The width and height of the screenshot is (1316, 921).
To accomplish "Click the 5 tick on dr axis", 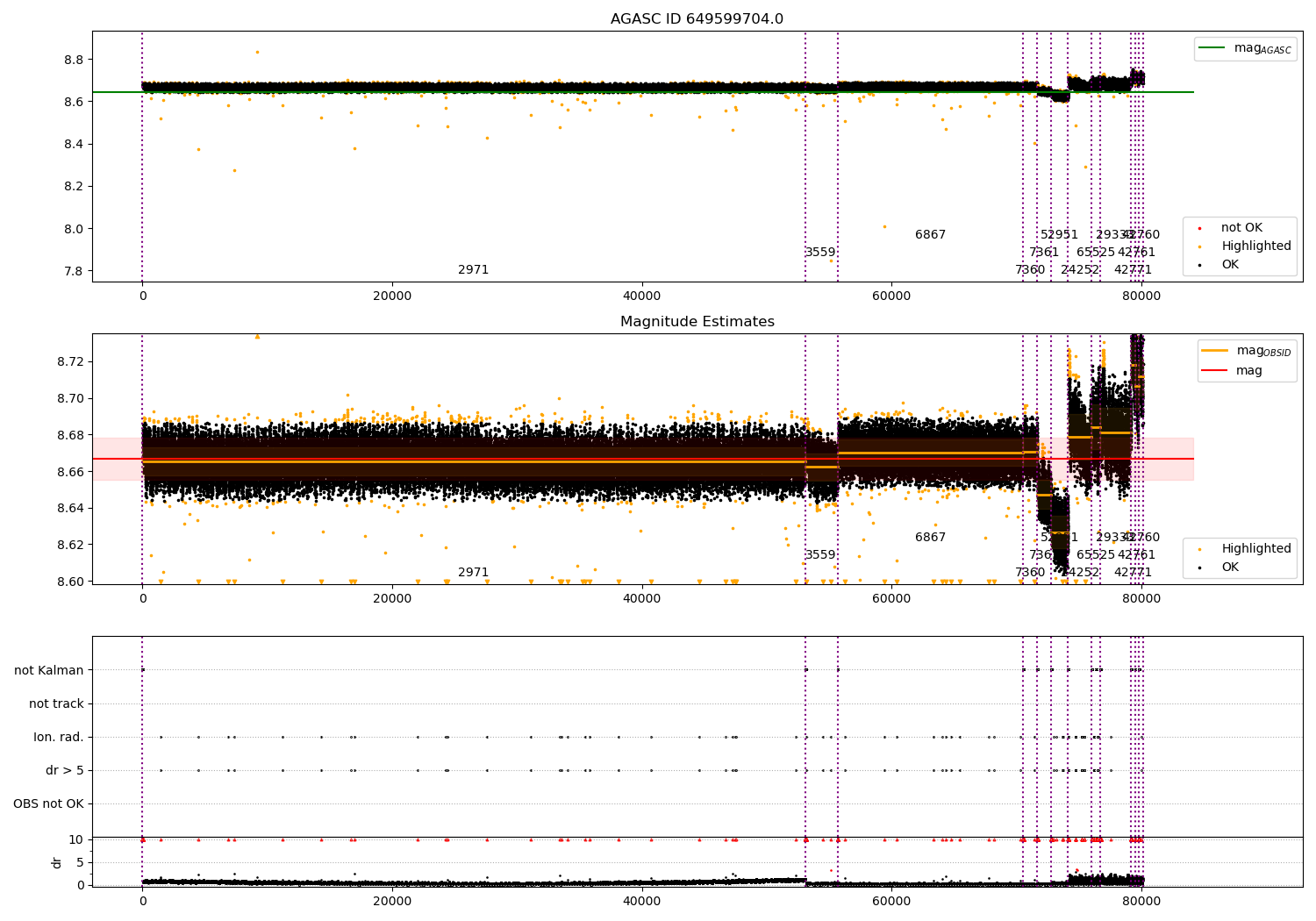I will coord(80,862).
